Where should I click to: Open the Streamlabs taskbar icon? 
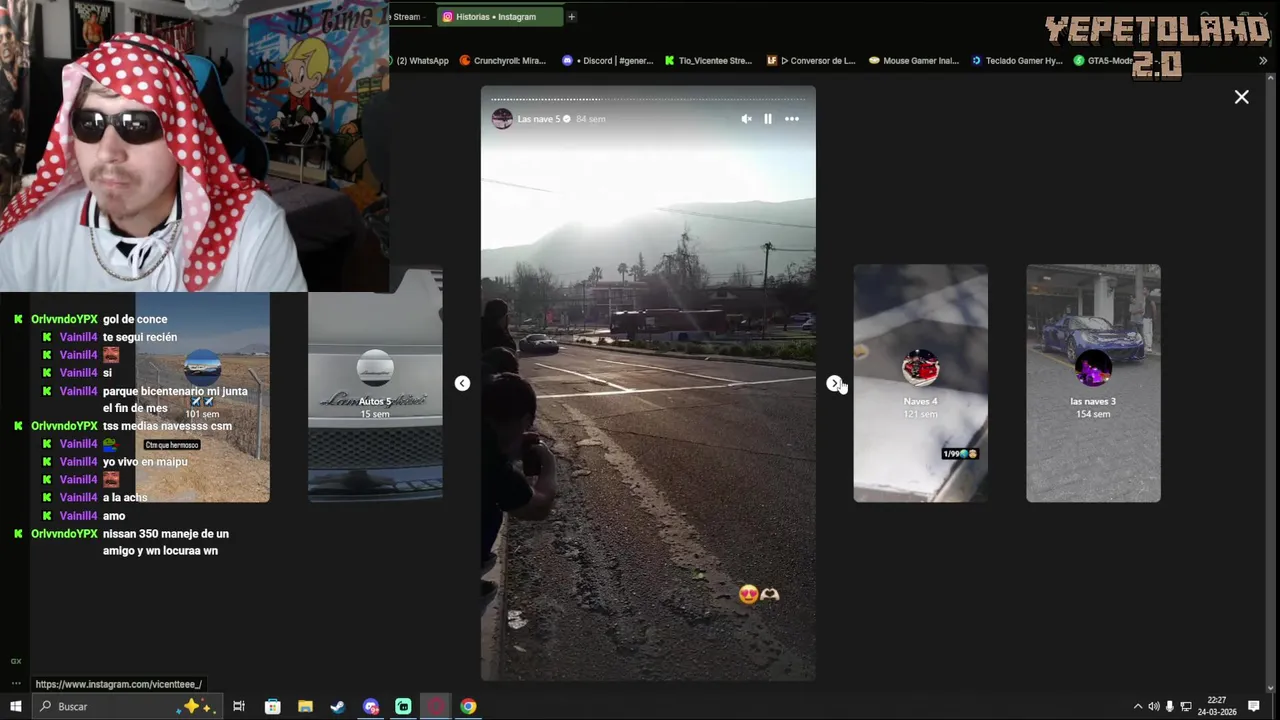(403, 706)
